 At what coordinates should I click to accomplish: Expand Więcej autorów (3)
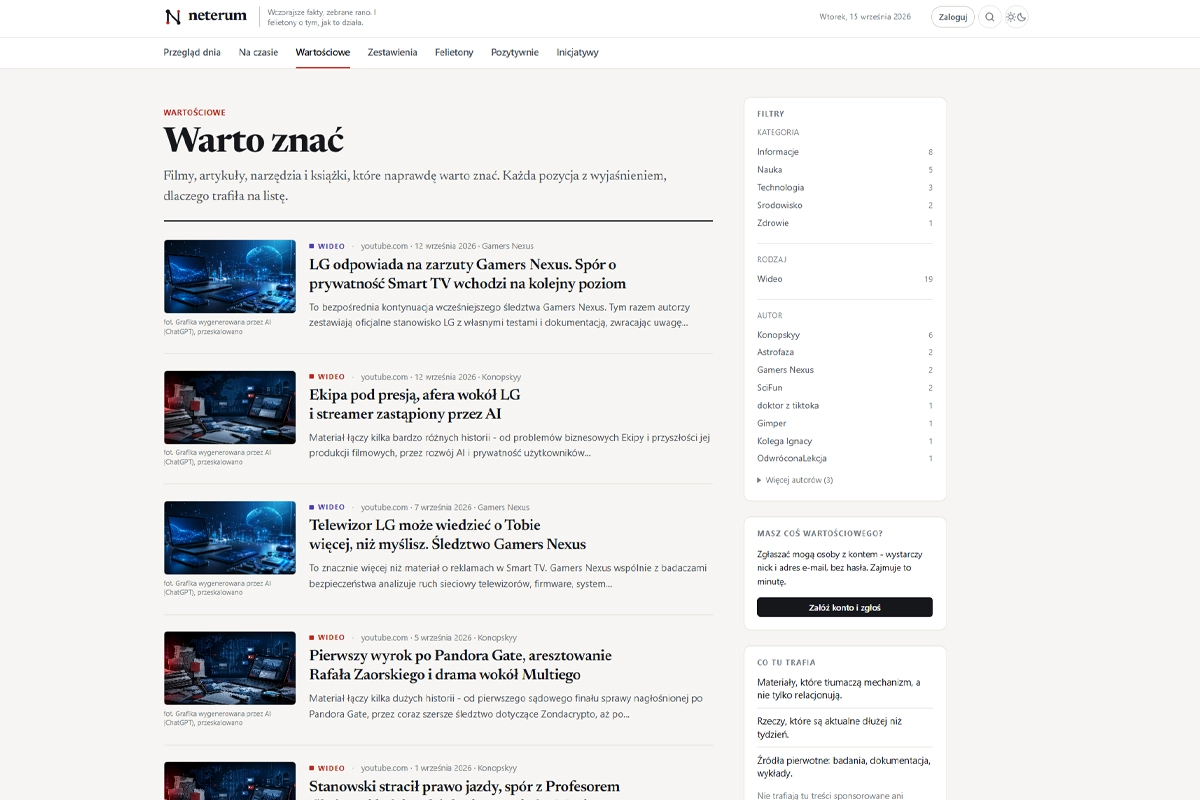(796, 480)
